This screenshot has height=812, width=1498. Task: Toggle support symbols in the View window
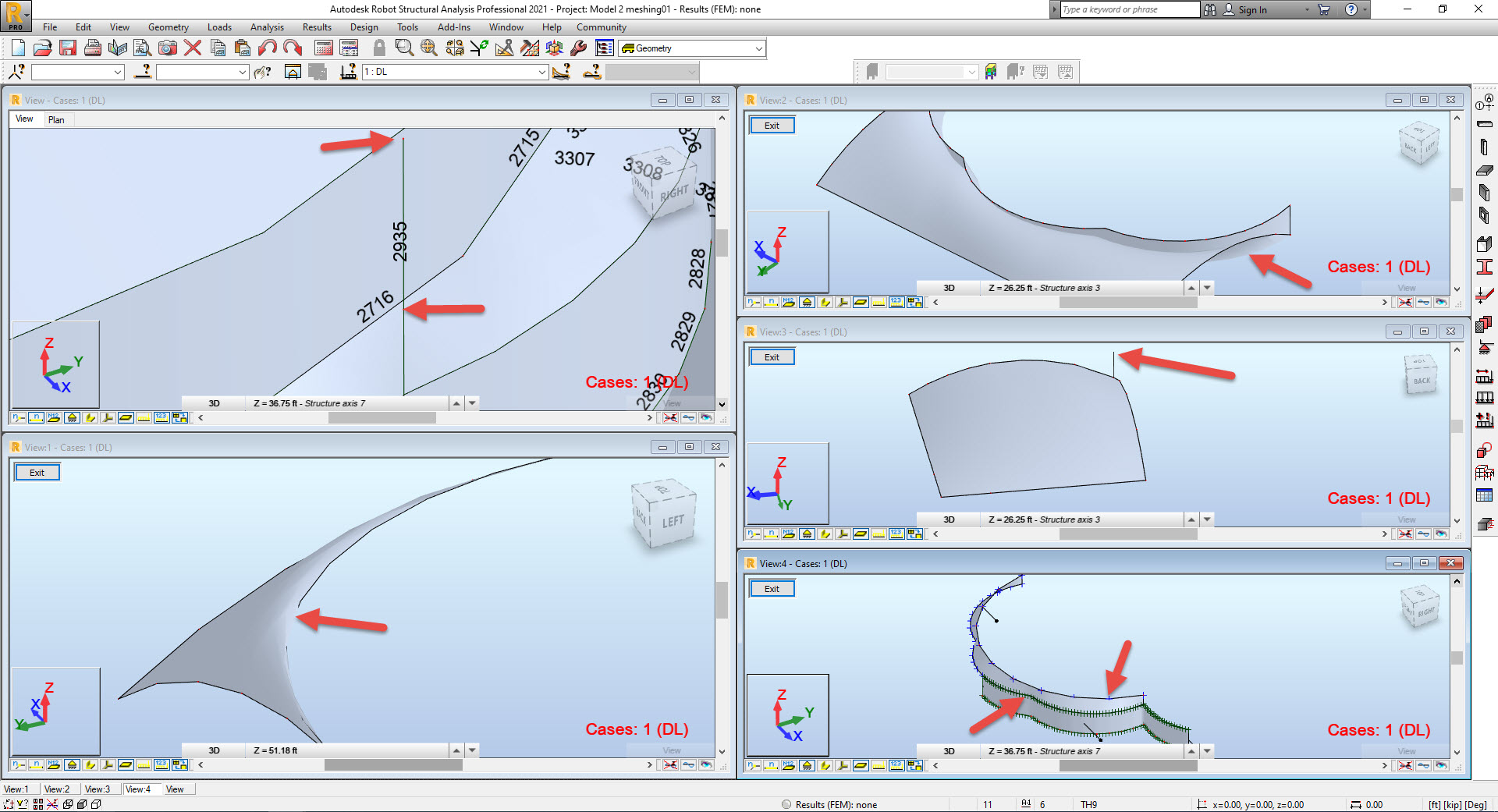tap(72, 418)
